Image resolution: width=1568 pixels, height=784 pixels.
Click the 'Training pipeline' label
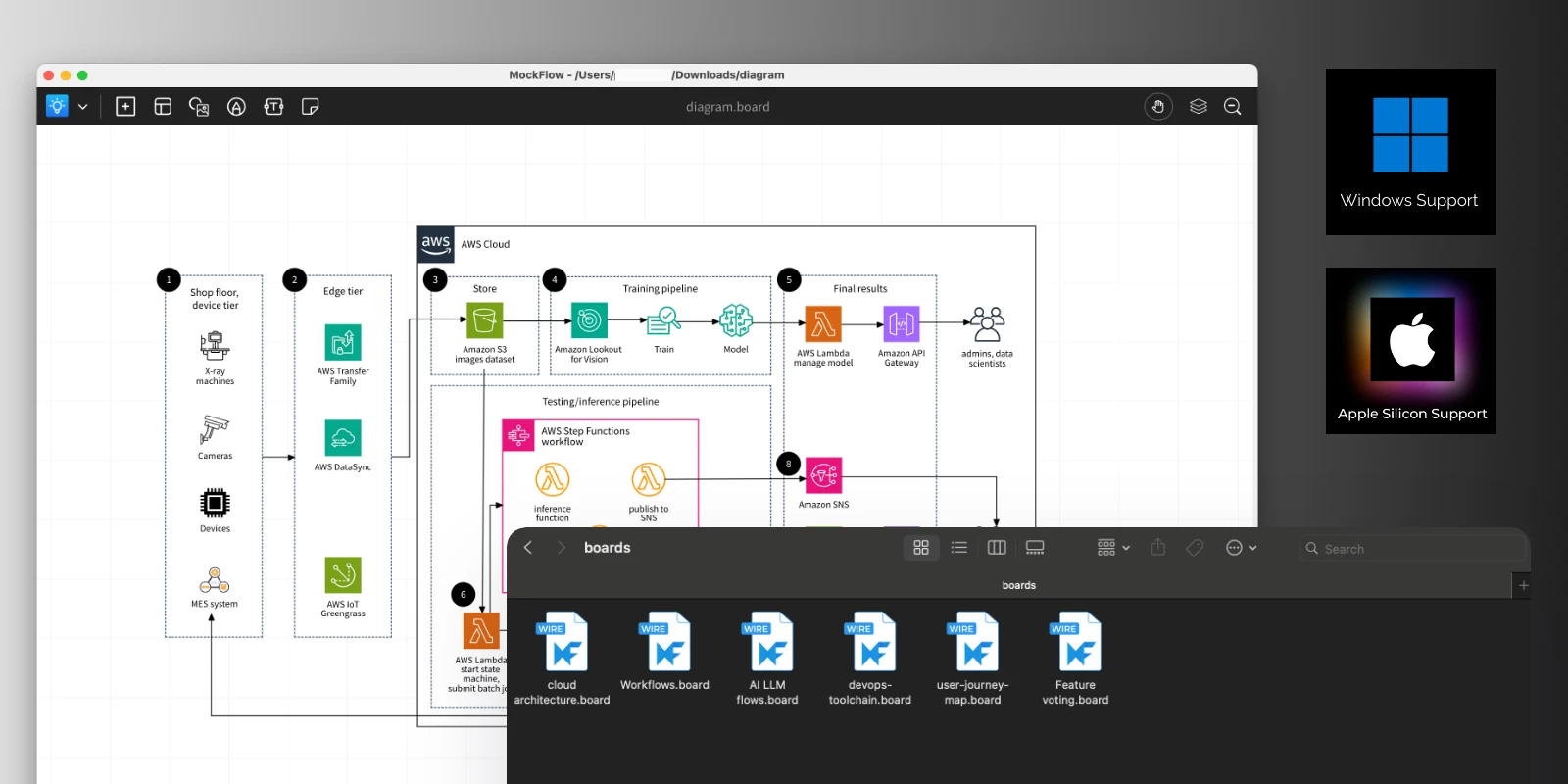(661, 289)
